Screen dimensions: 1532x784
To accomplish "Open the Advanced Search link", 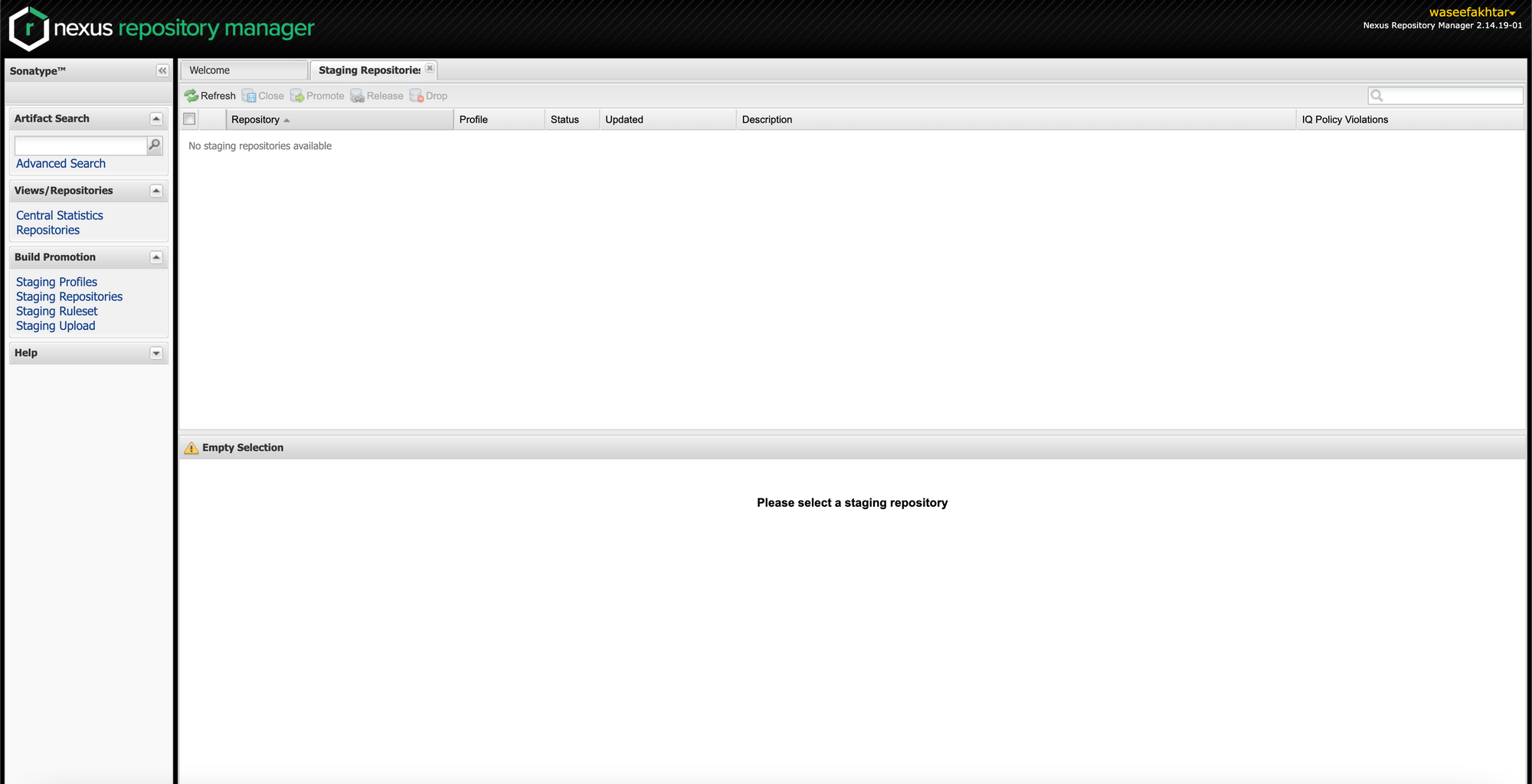I will 61,164.
